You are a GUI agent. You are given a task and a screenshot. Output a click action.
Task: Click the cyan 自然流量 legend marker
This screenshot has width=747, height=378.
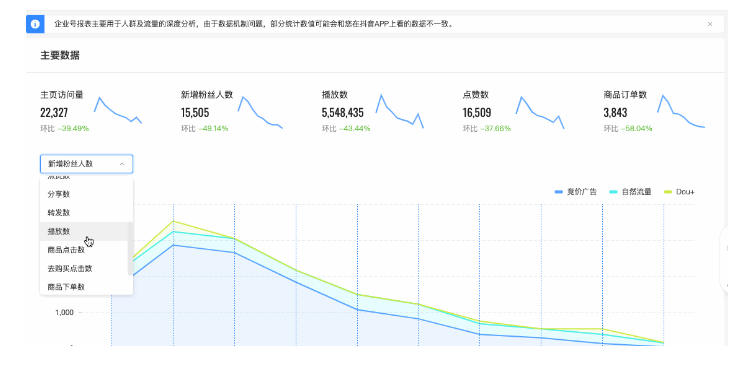pyautogui.click(x=614, y=192)
